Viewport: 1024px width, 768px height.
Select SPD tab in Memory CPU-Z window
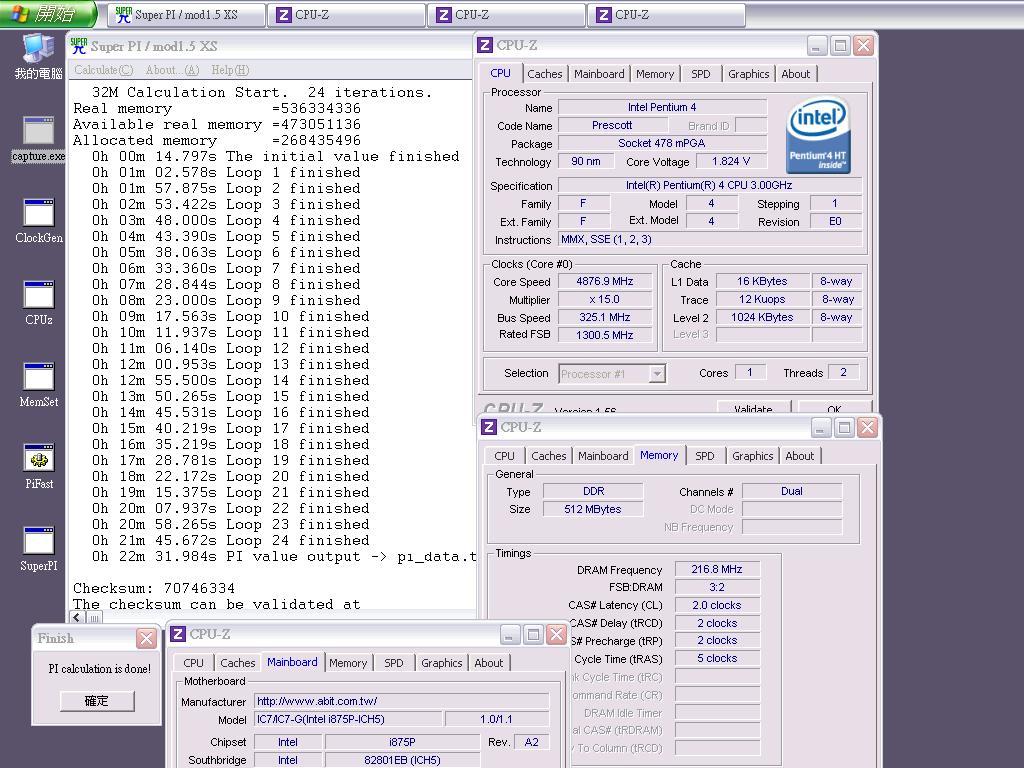pos(705,456)
